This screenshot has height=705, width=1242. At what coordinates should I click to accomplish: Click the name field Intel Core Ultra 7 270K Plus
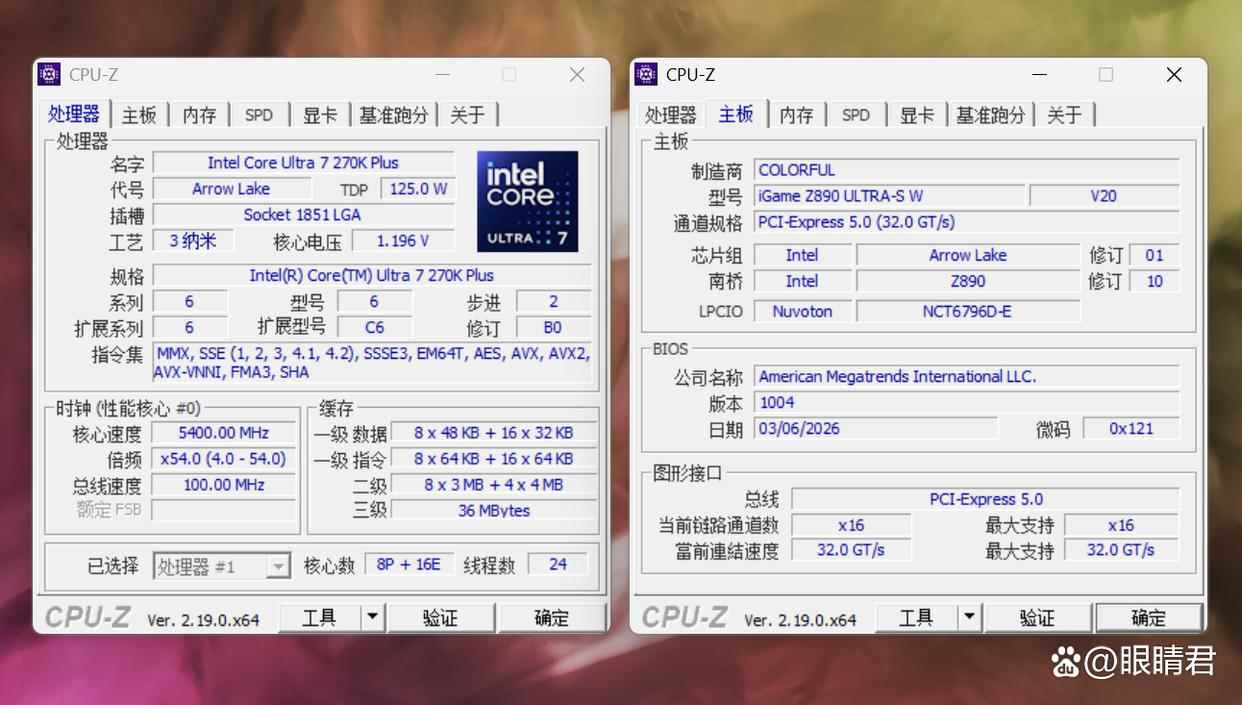(x=303, y=162)
